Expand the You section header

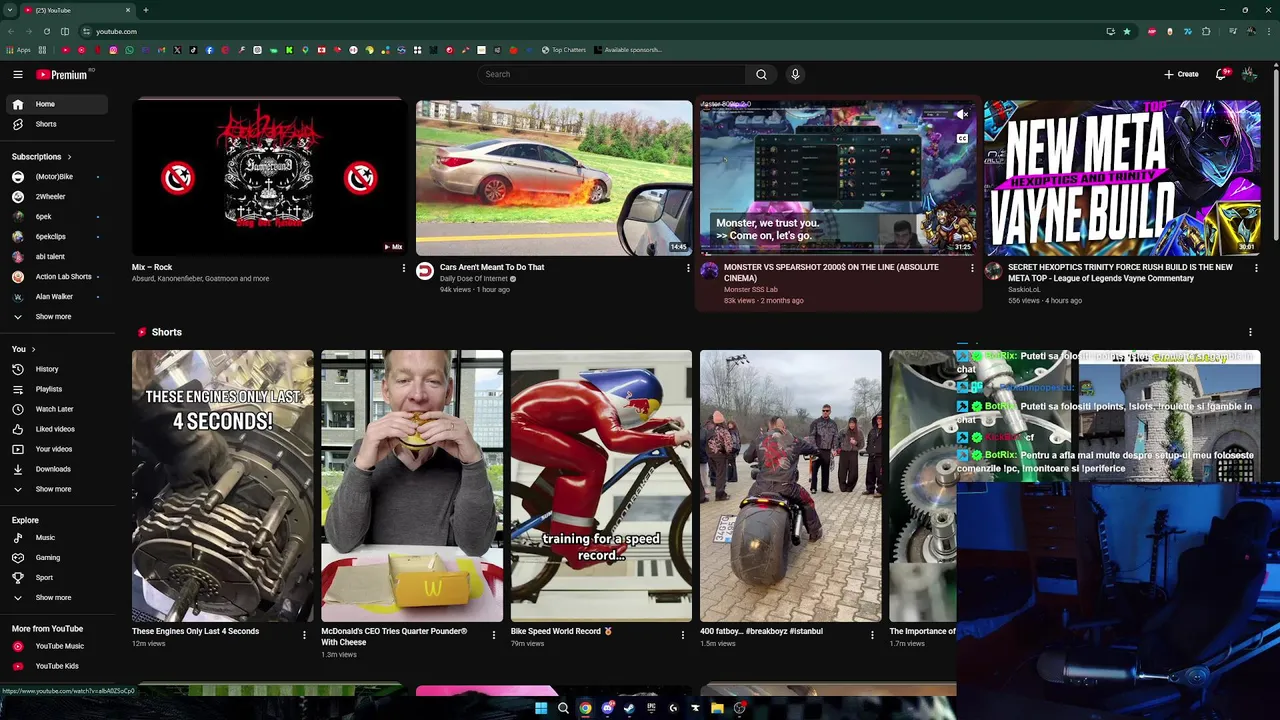(24, 349)
